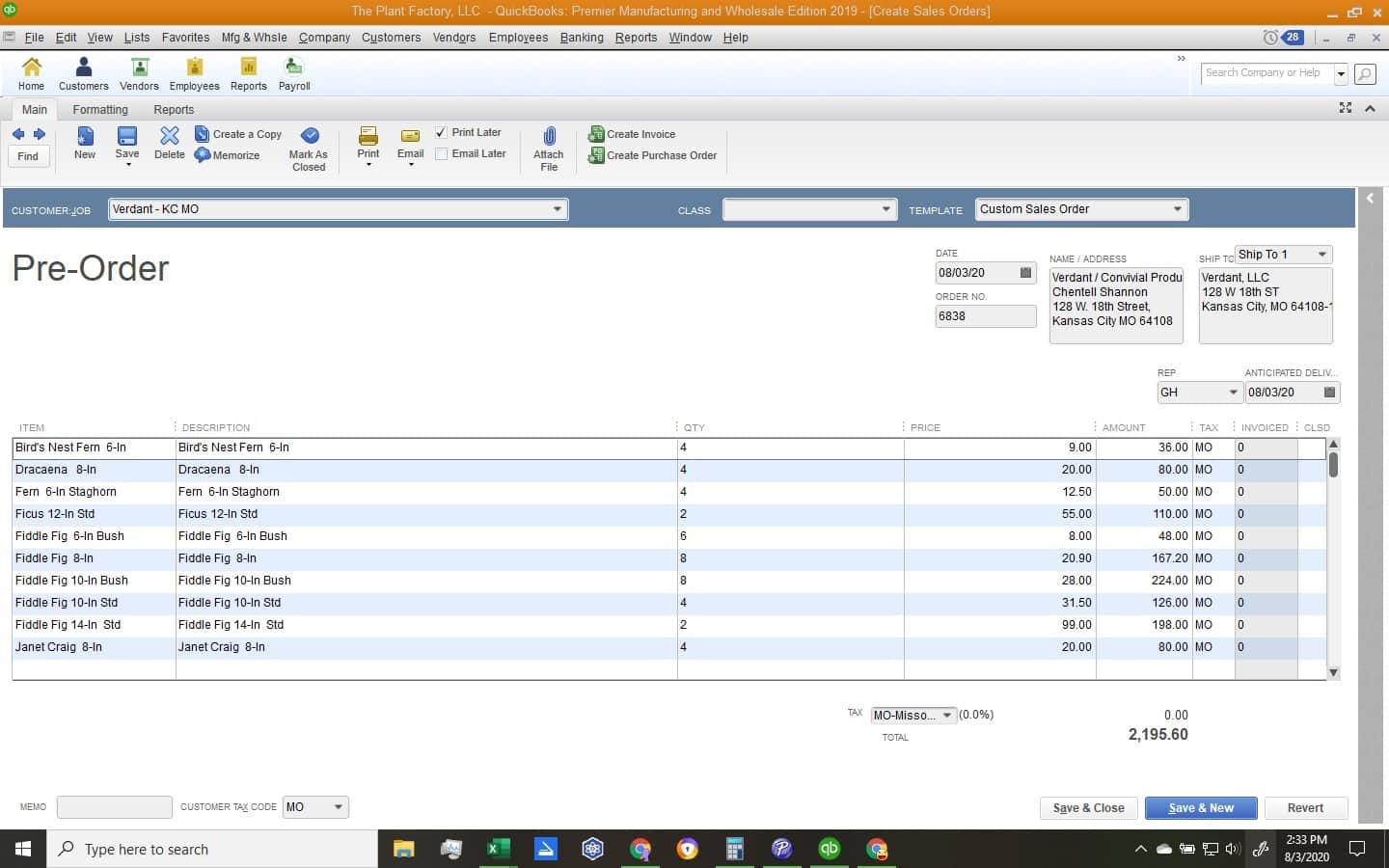Open Vendors center icon
This screenshot has width=1389, height=868.
[x=139, y=73]
